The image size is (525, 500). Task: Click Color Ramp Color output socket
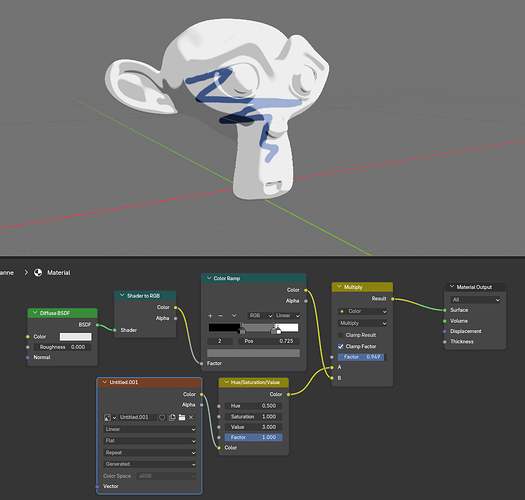click(x=306, y=290)
